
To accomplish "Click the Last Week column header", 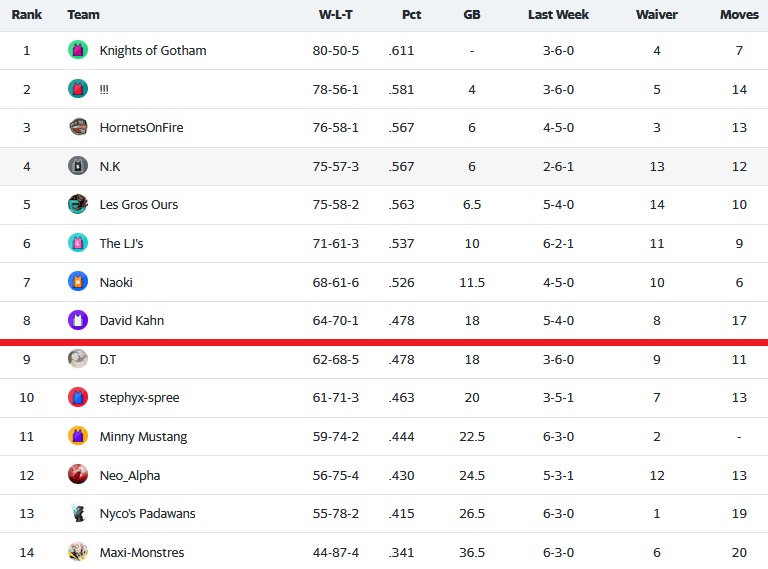I will click(x=558, y=15).
